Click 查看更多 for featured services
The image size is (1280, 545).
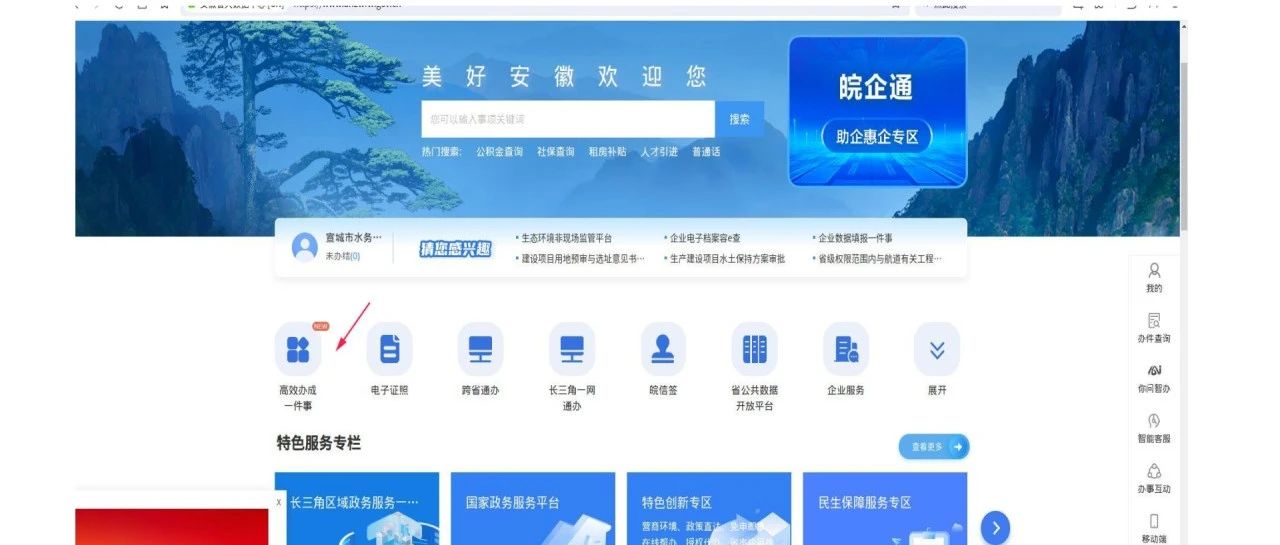(x=934, y=447)
